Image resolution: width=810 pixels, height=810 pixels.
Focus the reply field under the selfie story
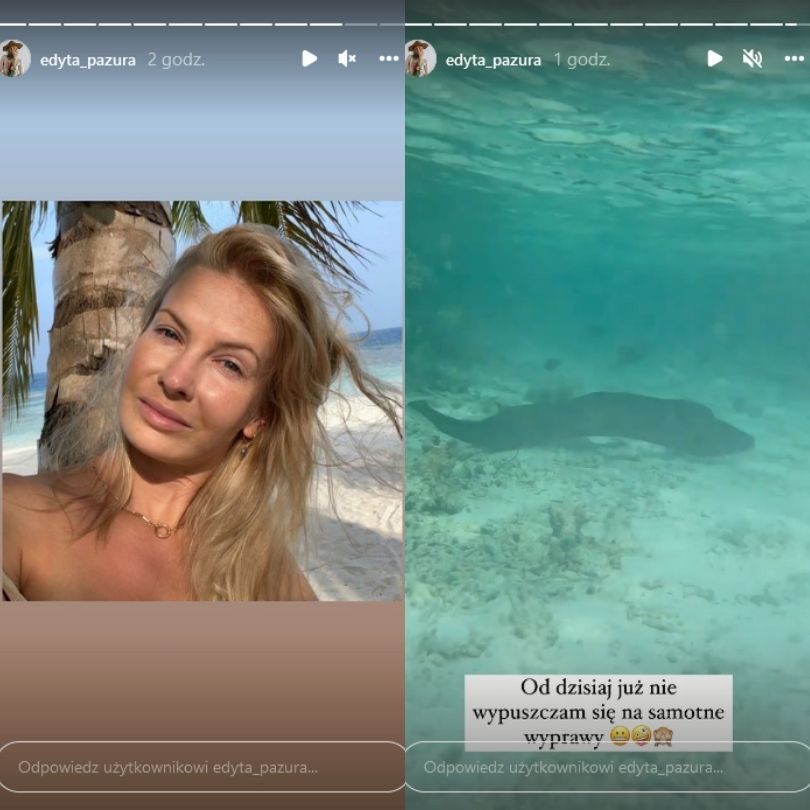pyautogui.click(x=202, y=767)
